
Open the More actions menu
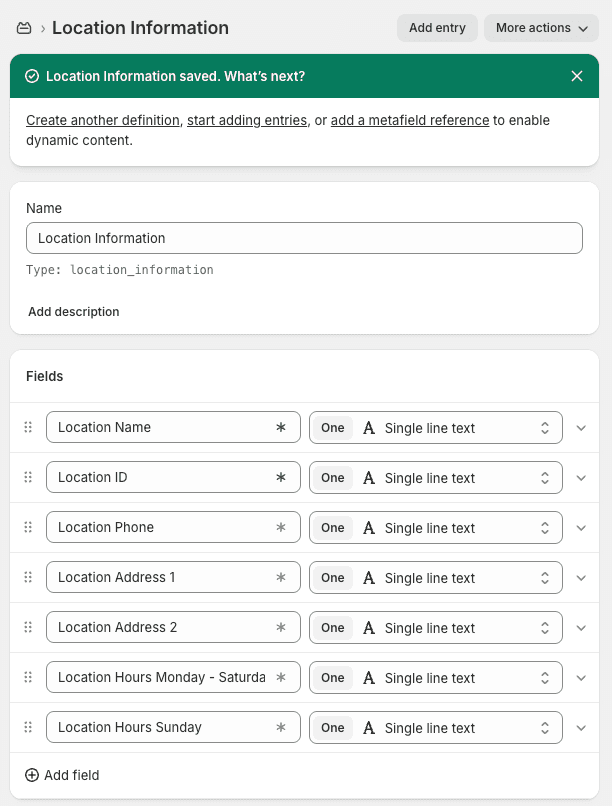pyautogui.click(x=541, y=28)
